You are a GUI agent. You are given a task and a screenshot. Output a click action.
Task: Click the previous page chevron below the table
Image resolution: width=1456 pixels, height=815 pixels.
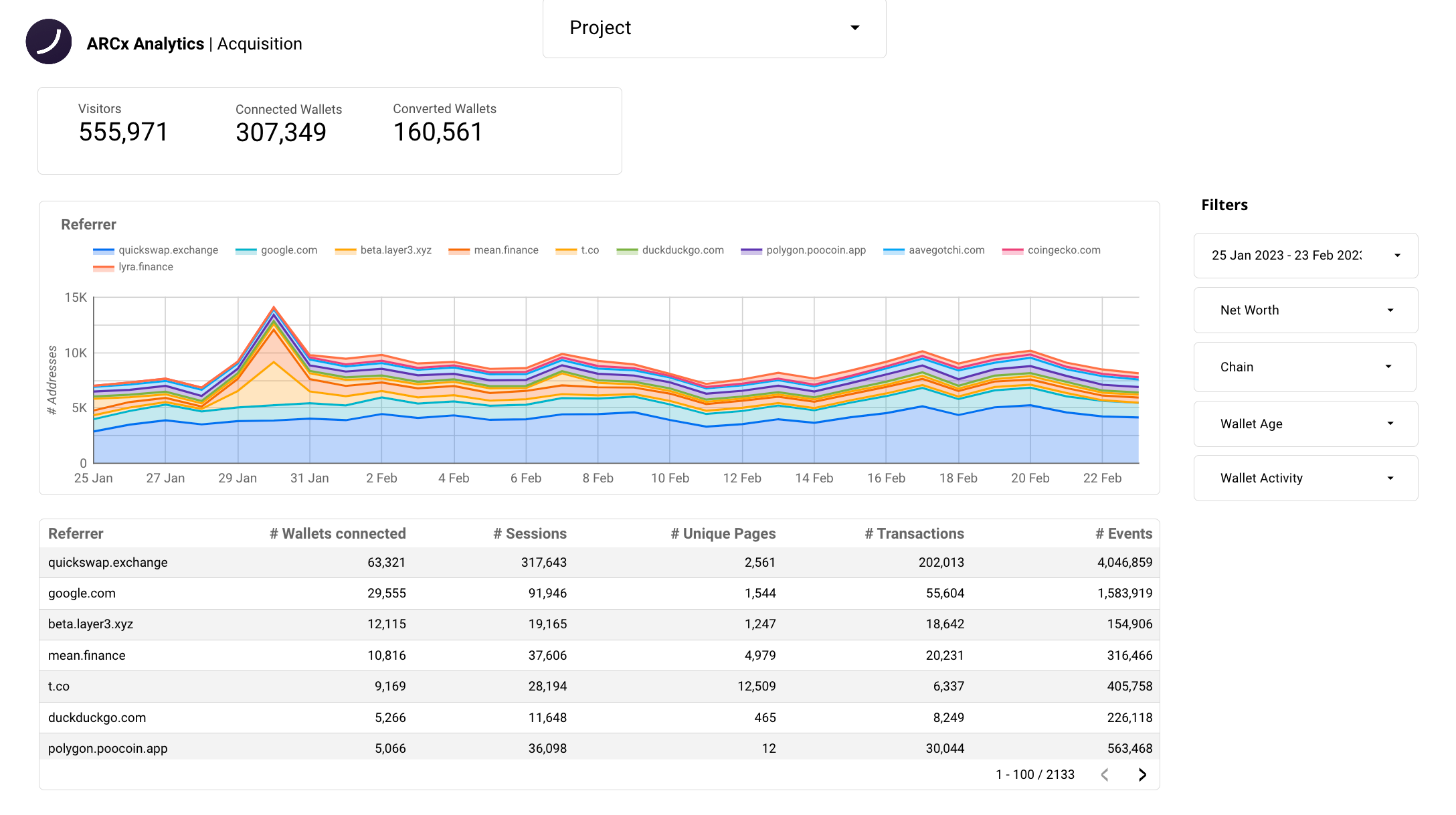click(1105, 775)
